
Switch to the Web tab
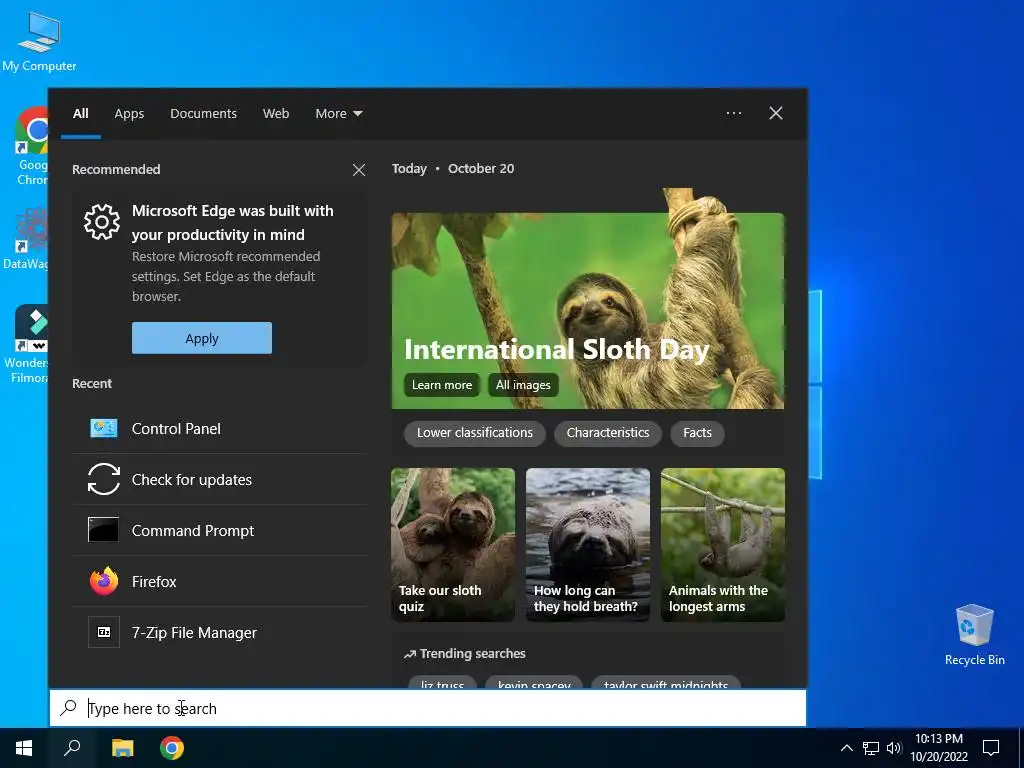point(276,113)
